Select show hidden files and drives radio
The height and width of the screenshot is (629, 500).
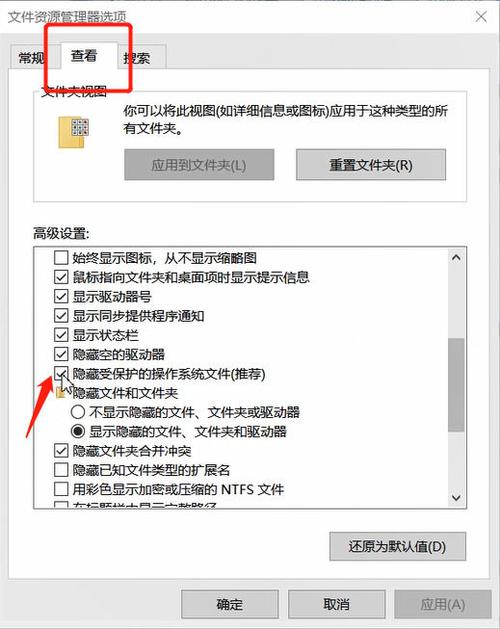[77, 431]
